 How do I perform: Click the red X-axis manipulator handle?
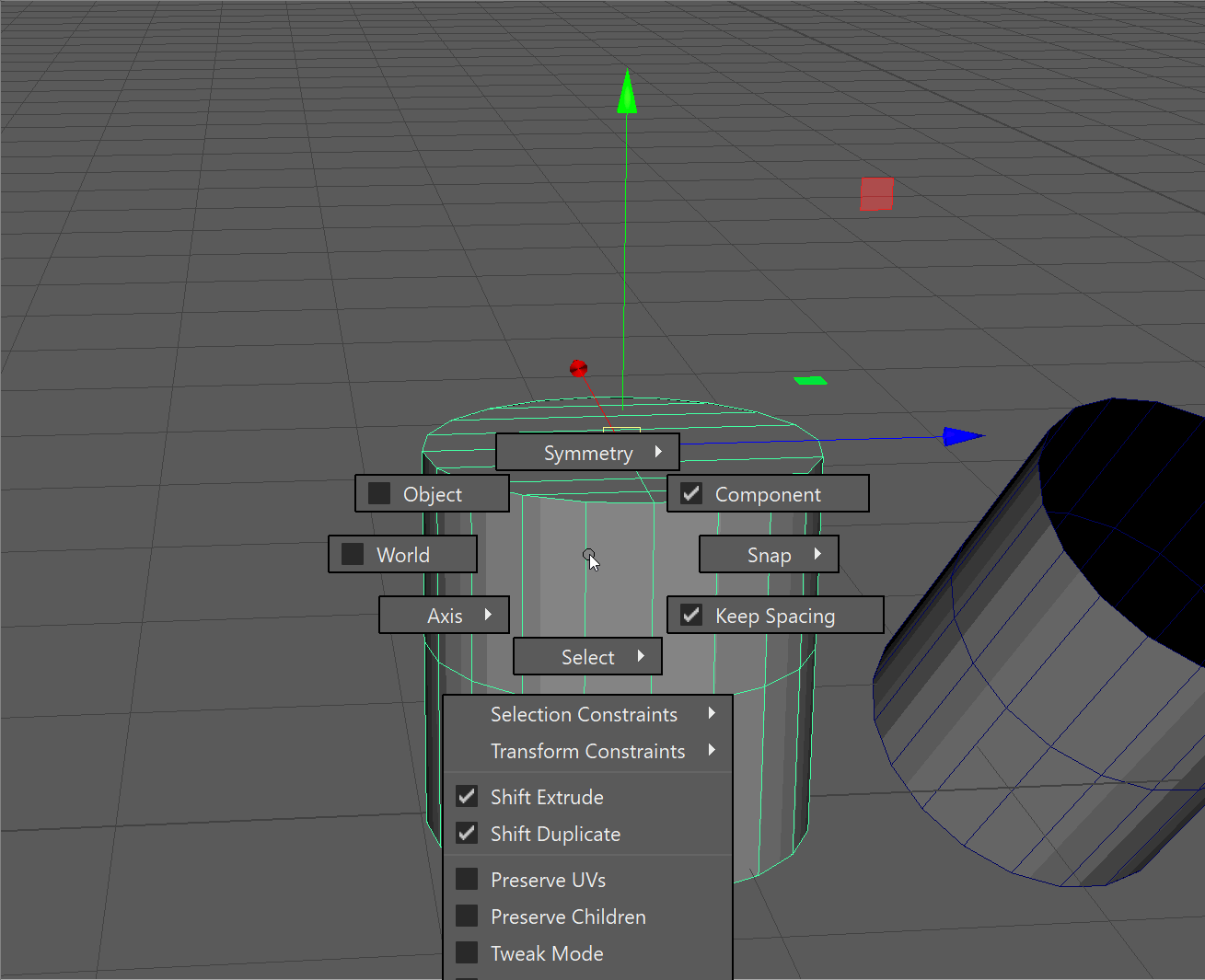pos(578,369)
